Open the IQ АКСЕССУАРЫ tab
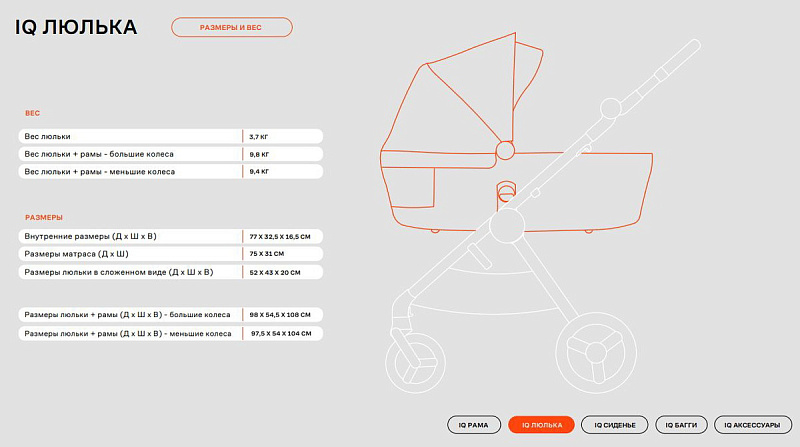Image resolution: width=800 pixels, height=447 pixels. [750, 425]
